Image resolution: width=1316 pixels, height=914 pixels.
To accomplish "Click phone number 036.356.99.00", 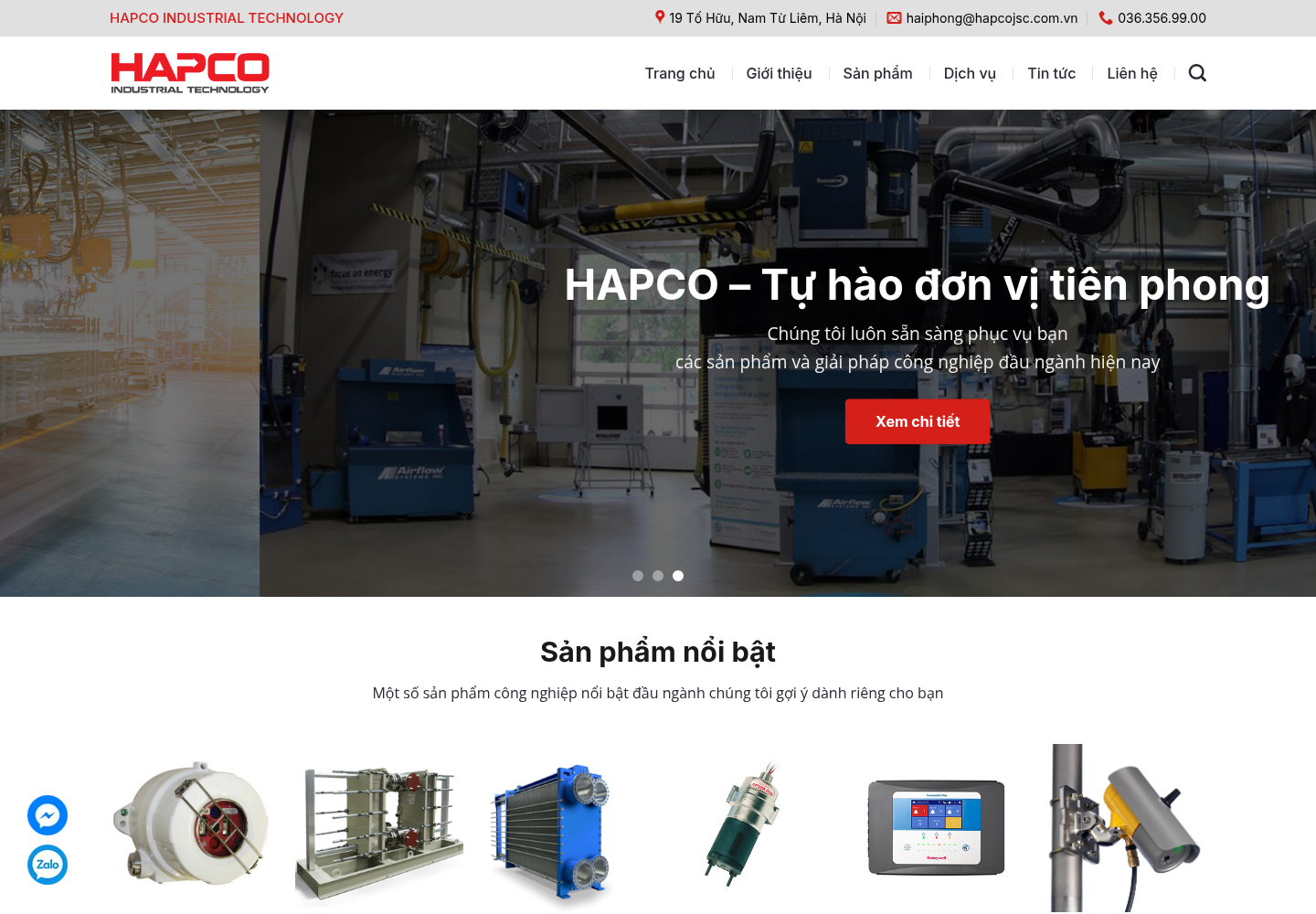I will pyautogui.click(x=1162, y=17).
